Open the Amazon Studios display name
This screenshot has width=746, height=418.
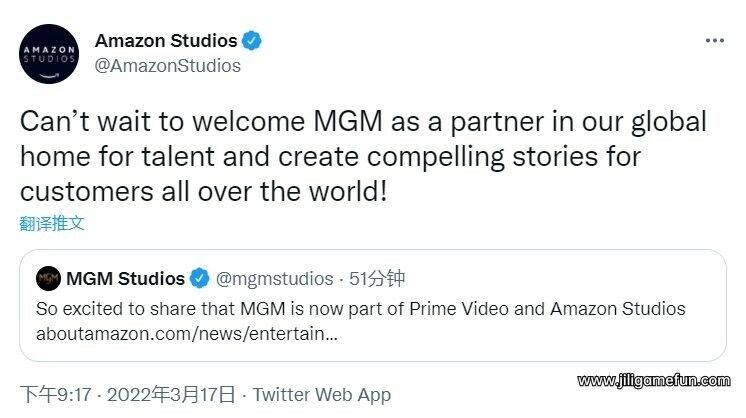pos(166,41)
